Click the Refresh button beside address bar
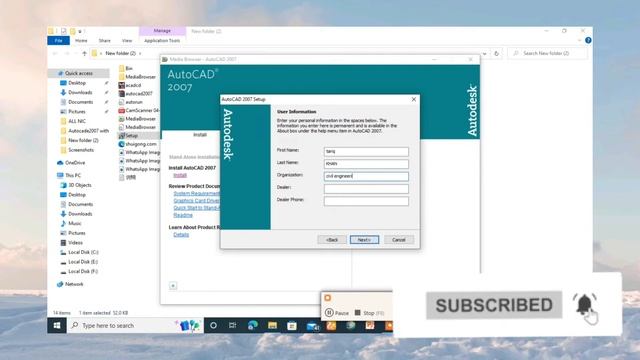The image size is (640, 360). [496, 53]
